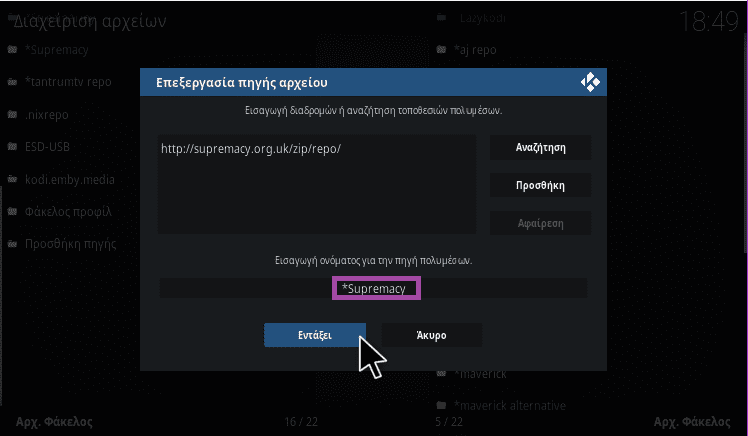Click drive icon beside ESD-USB
Viewport: 748px width, 436px height.
12,146
